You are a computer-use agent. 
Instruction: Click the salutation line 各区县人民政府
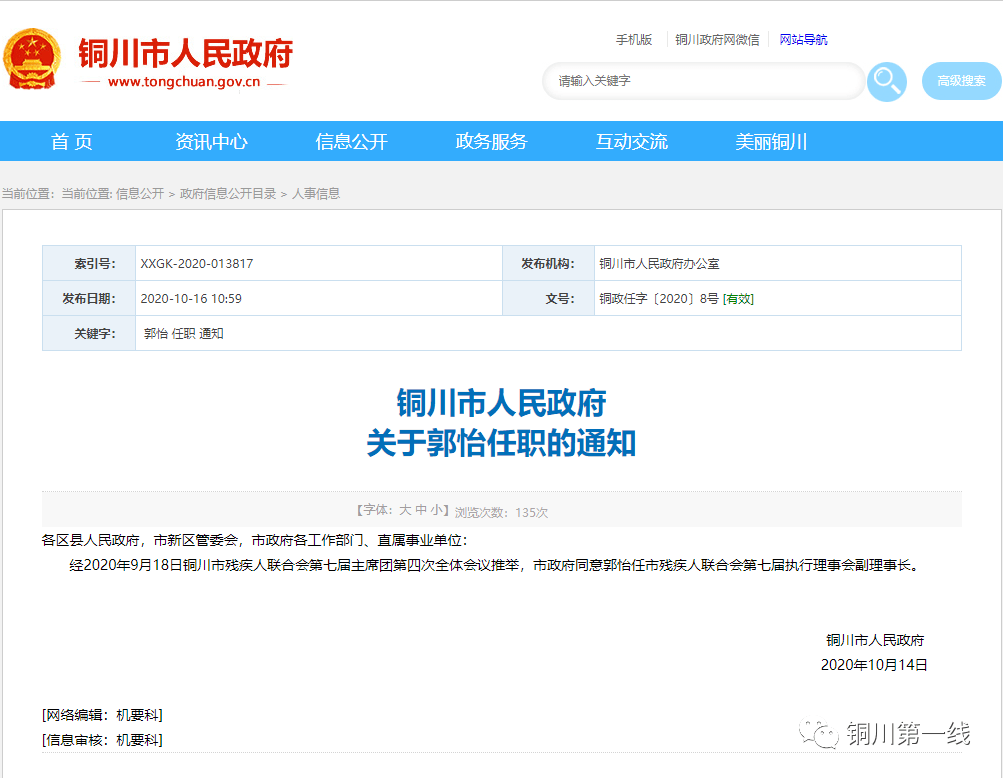[x=255, y=540]
